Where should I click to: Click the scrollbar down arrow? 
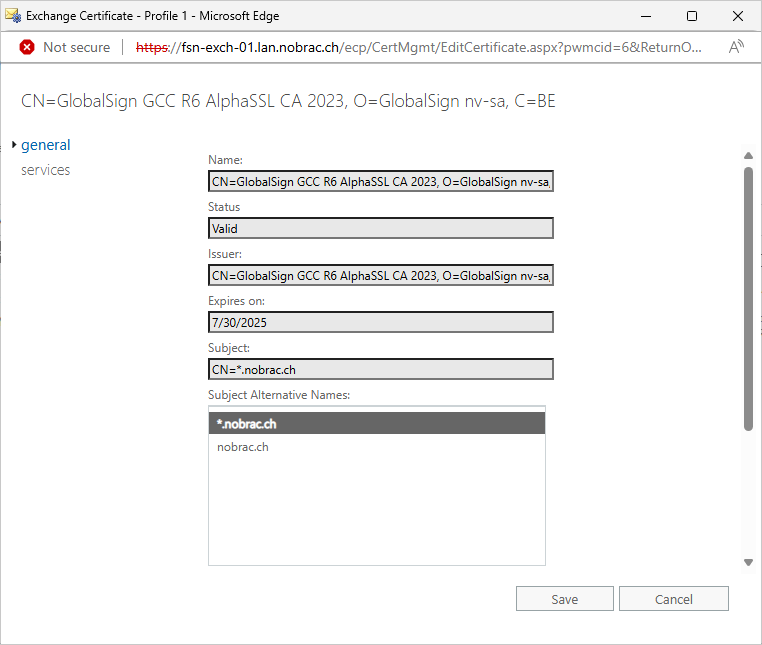[748, 562]
